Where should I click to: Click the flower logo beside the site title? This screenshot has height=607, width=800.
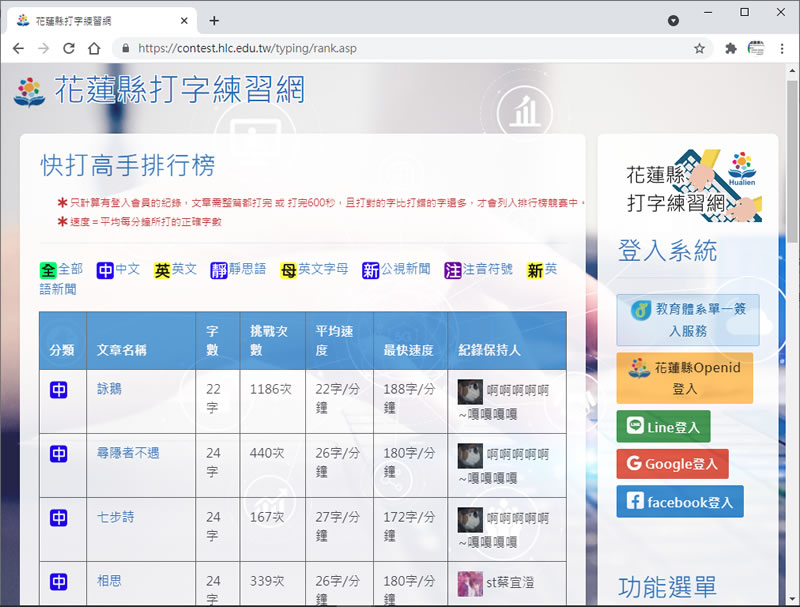tap(29, 92)
